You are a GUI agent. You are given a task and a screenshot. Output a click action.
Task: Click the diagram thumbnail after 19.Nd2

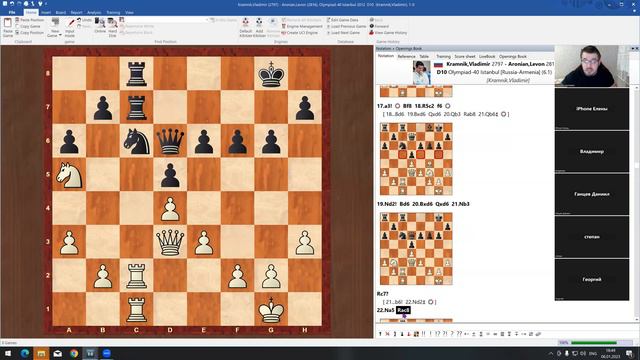coord(416,248)
